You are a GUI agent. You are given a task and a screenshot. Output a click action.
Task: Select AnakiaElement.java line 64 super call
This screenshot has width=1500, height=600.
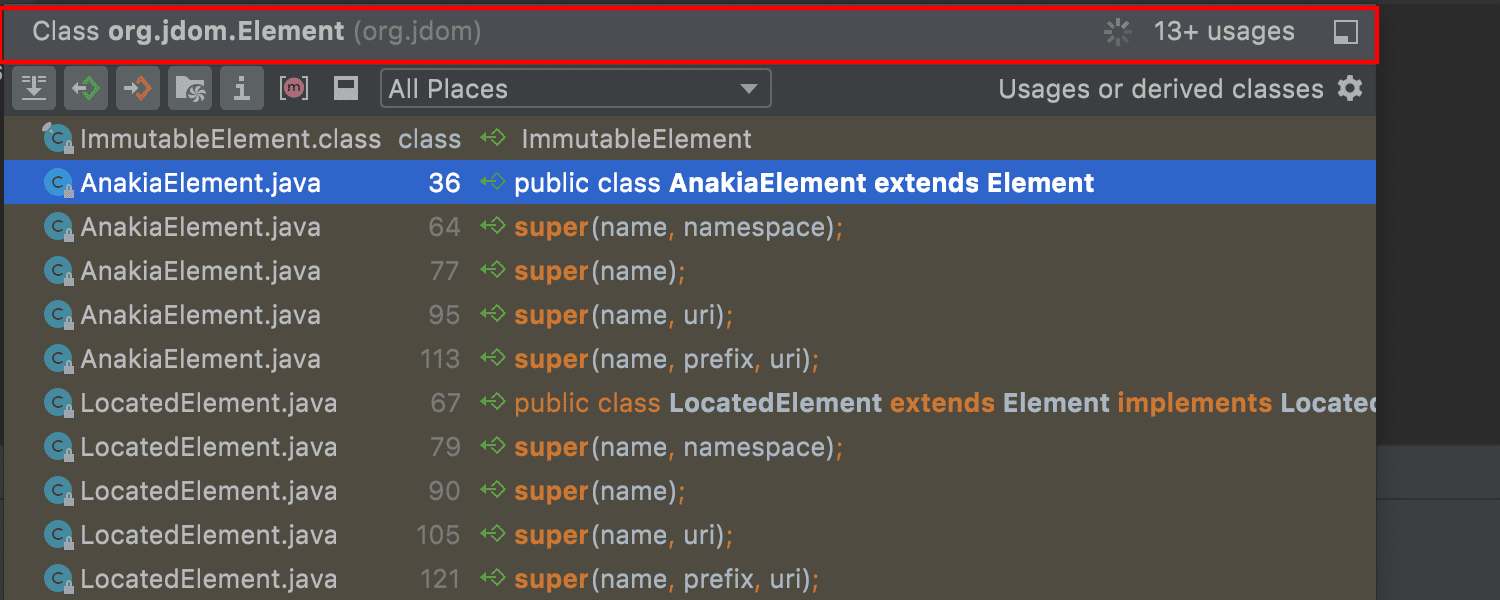tap(678, 227)
